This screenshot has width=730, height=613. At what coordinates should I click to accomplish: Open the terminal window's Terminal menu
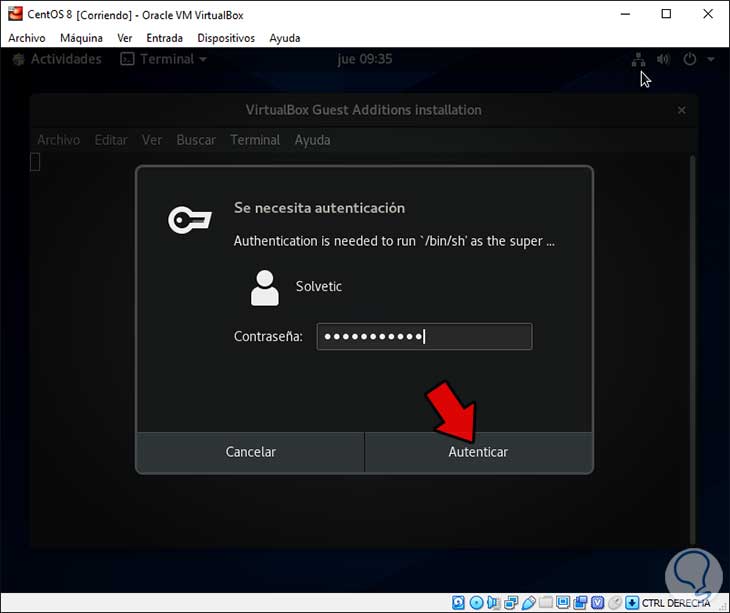click(x=255, y=140)
